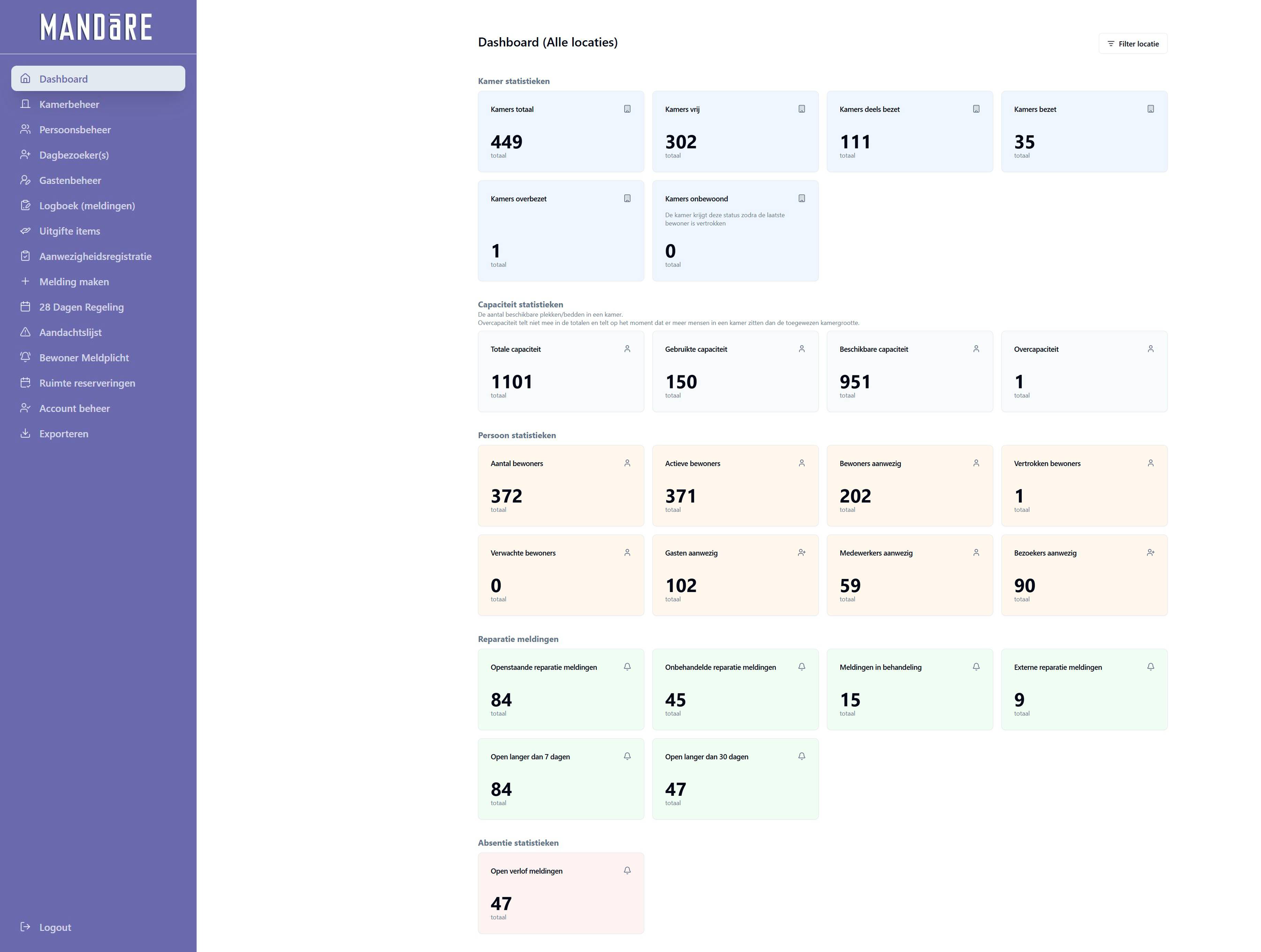This screenshot has width=1261, height=952.
Task: Click the Aandachtslijst warning triangle icon
Action: pos(25,332)
